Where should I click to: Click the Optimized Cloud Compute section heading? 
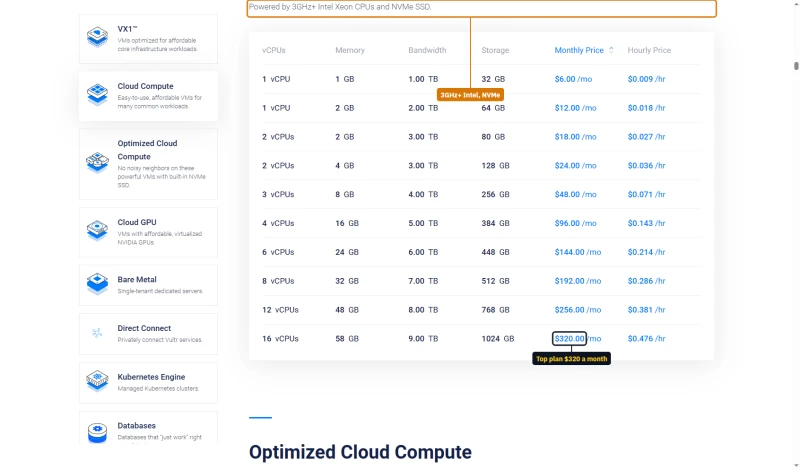tap(360, 452)
